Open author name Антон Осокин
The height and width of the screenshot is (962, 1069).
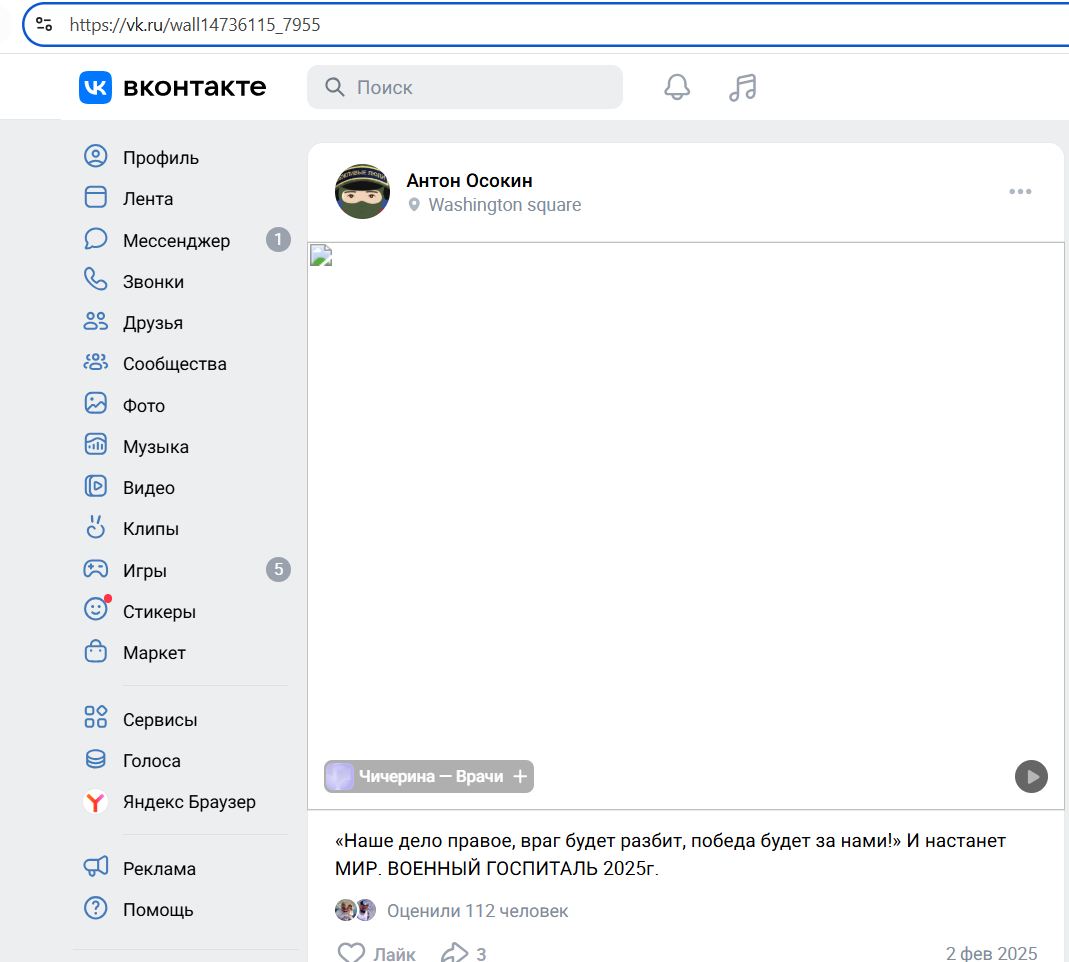point(470,181)
